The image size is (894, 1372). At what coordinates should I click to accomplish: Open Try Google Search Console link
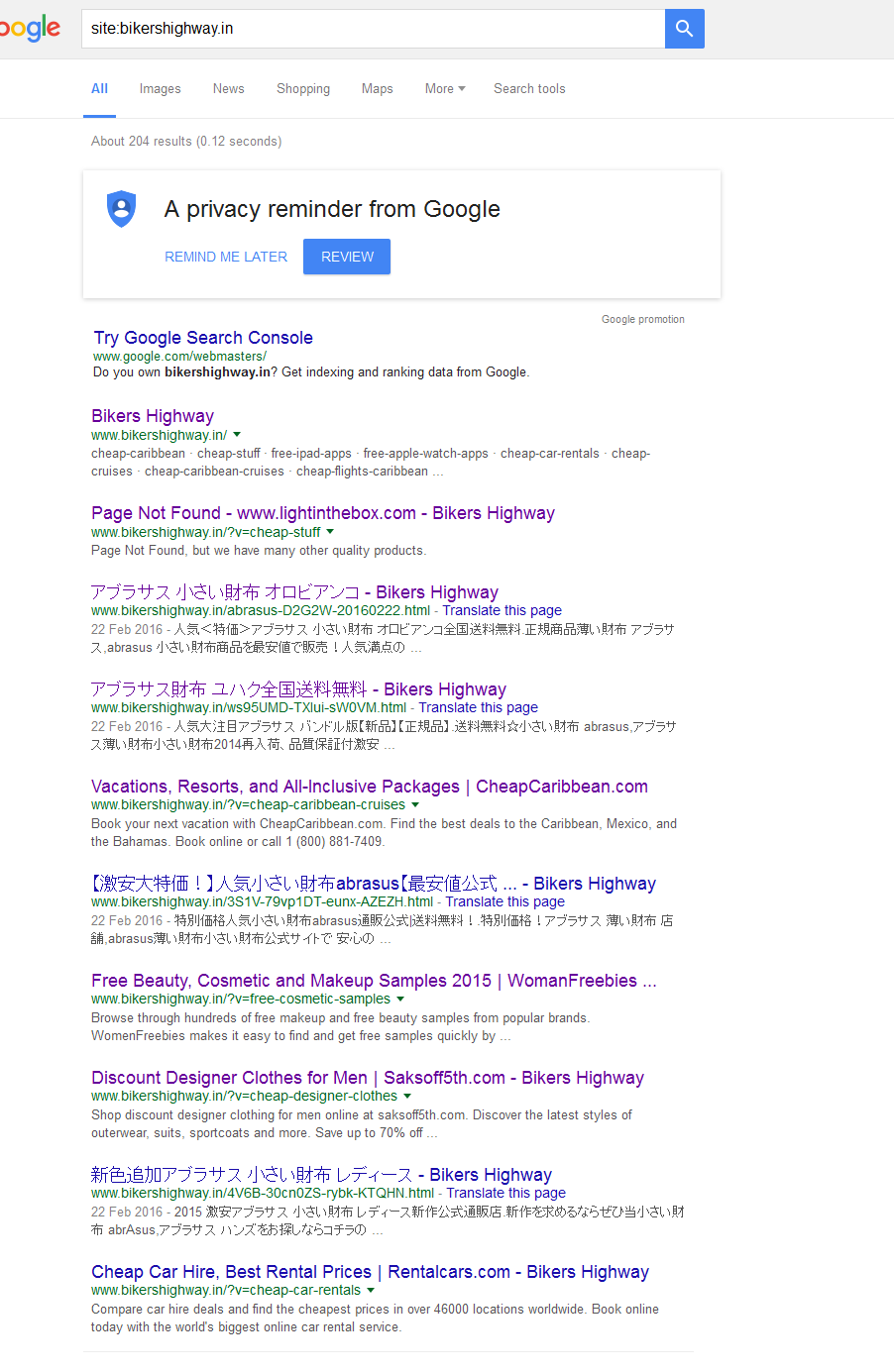pyautogui.click(x=203, y=338)
